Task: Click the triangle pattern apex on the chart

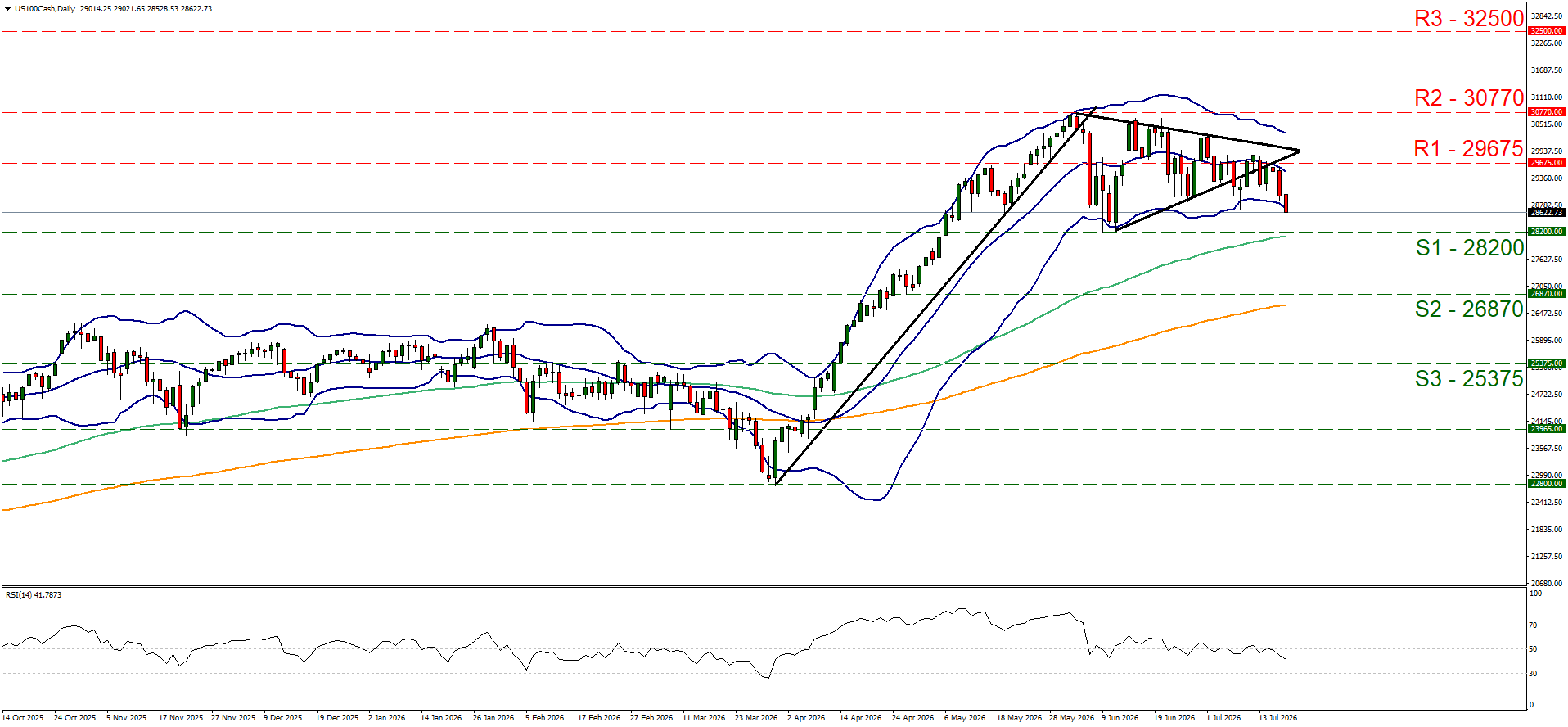Action: point(1299,151)
